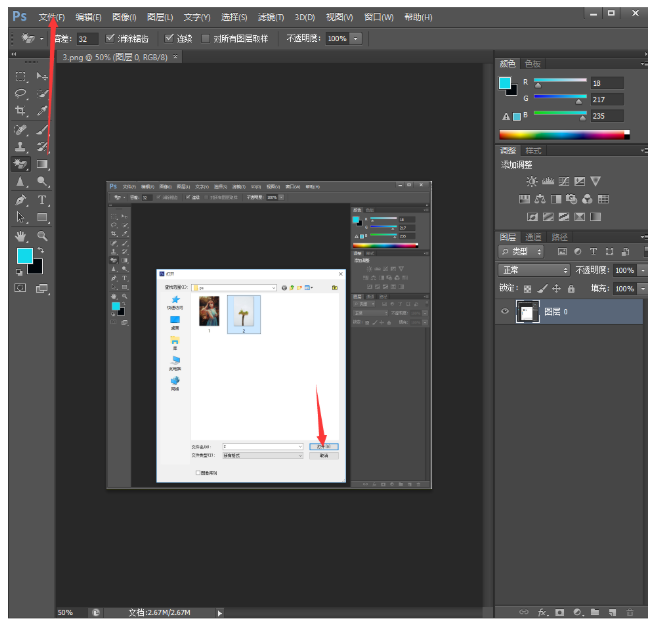Select the Horizontal Type tool
The image size is (652, 620).
click(43, 200)
